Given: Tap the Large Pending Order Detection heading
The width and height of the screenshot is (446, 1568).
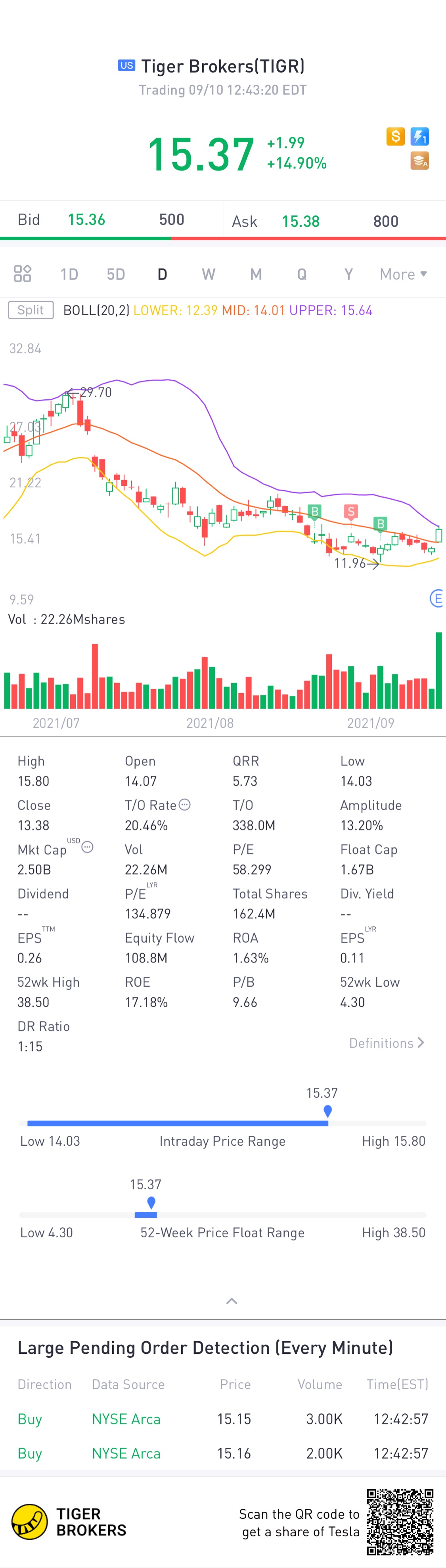Looking at the screenshot, I should pyautogui.click(x=206, y=1348).
